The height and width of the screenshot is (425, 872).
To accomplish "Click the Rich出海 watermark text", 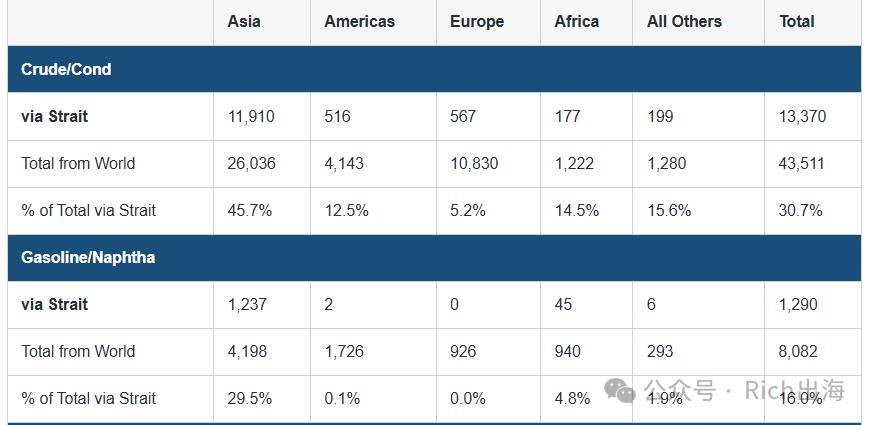I will (794, 390).
